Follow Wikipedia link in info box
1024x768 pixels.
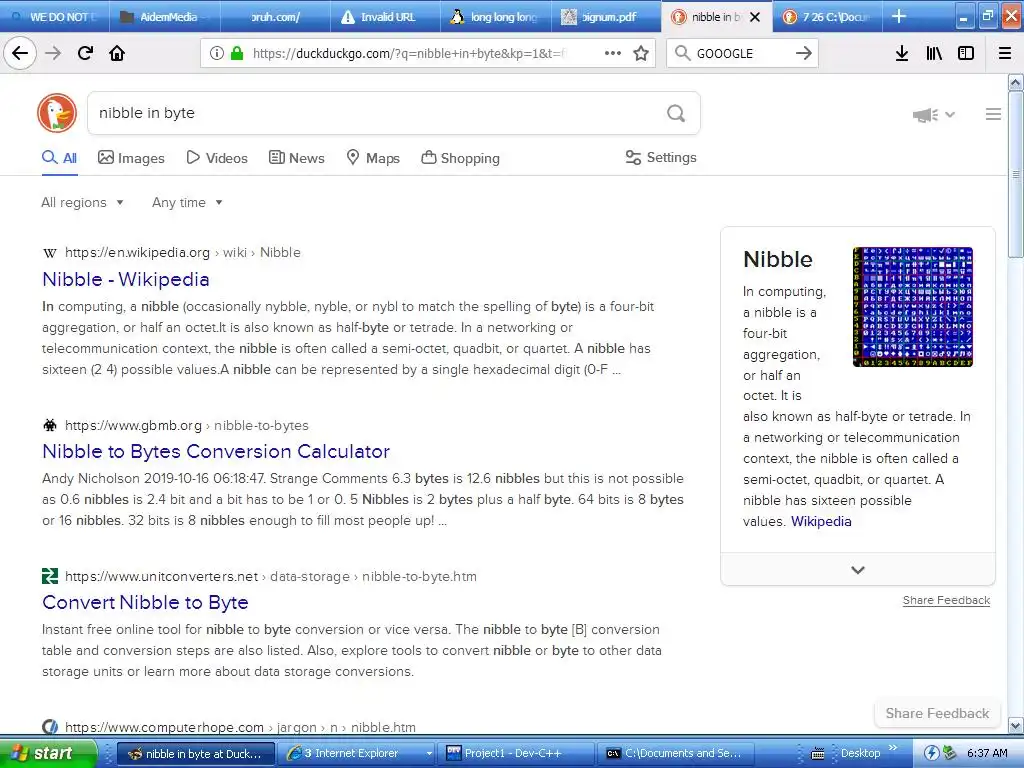click(x=821, y=521)
